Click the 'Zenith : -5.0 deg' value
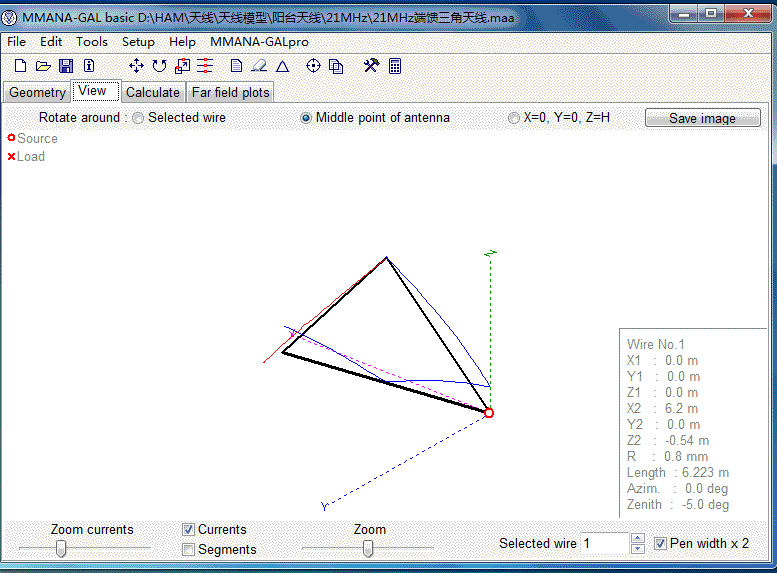The height and width of the screenshot is (573, 777). tap(677, 505)
